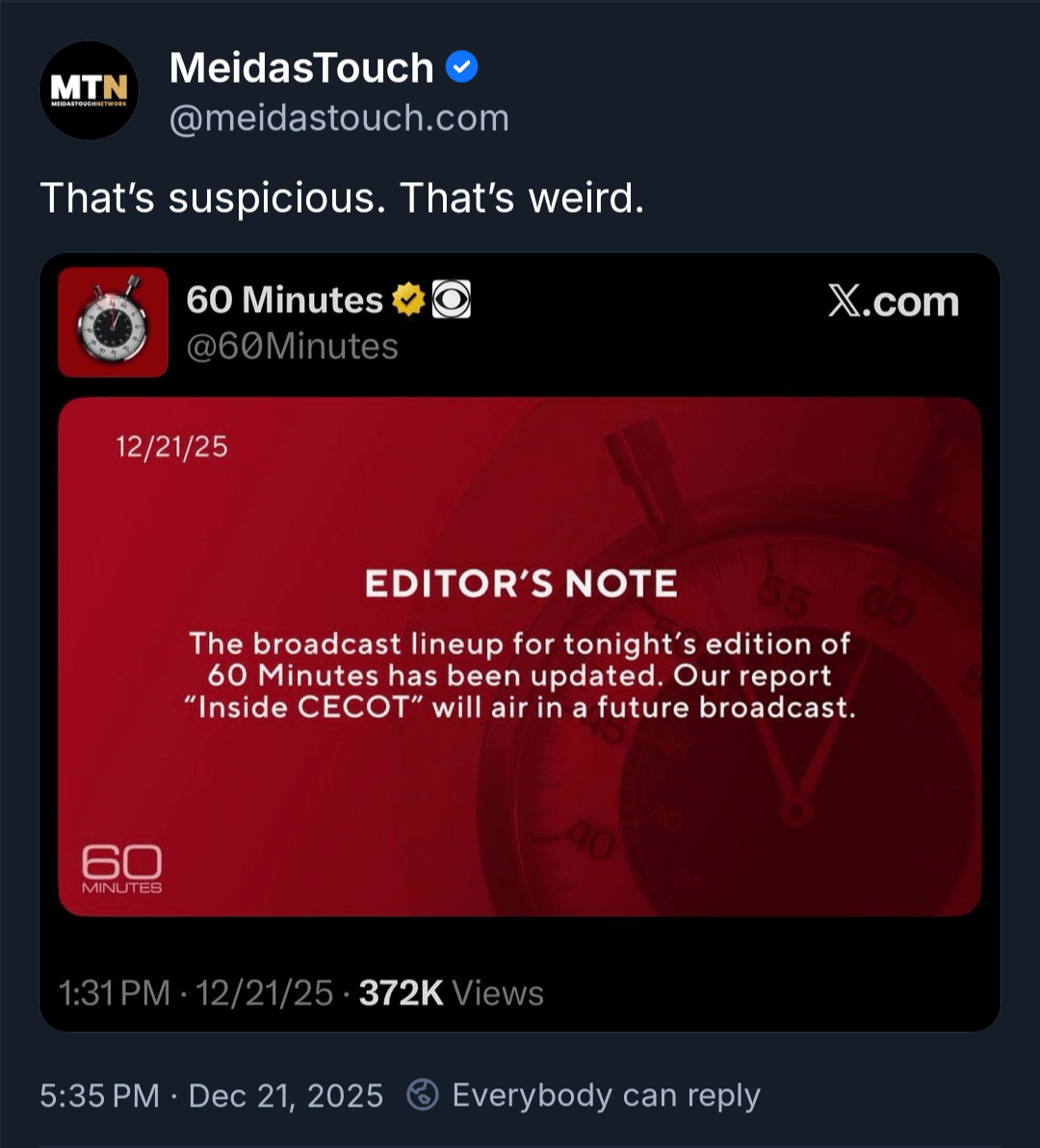1040x1148 pixels.
Task: Click the MeidasTouch MTN profile avatar
Action: (89, 90)
